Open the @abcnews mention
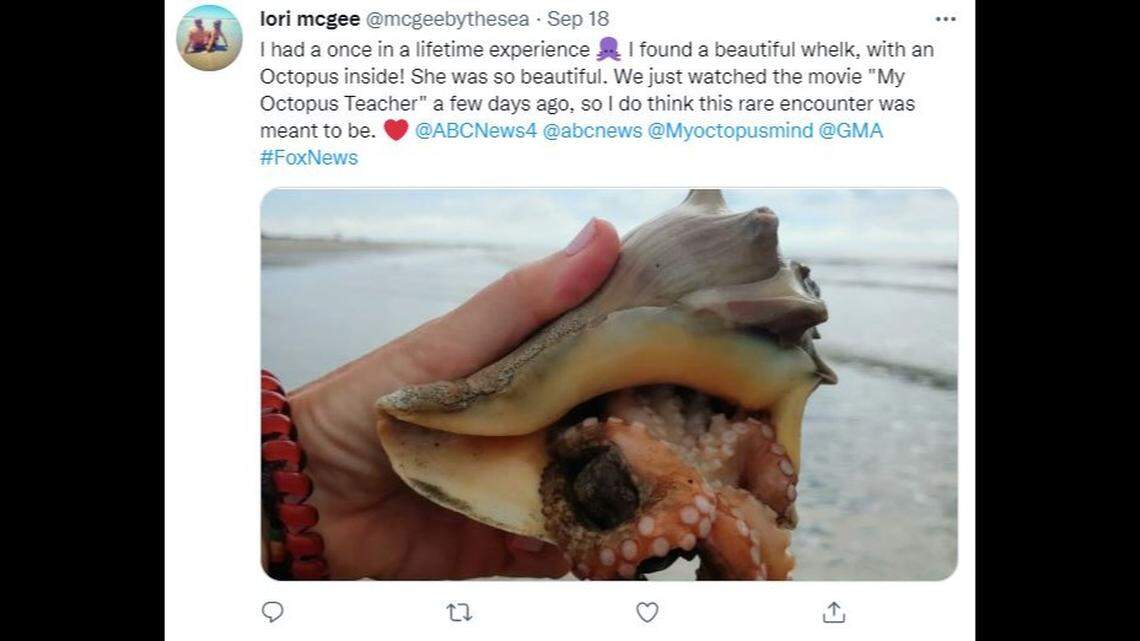 (x=590, y=130)
